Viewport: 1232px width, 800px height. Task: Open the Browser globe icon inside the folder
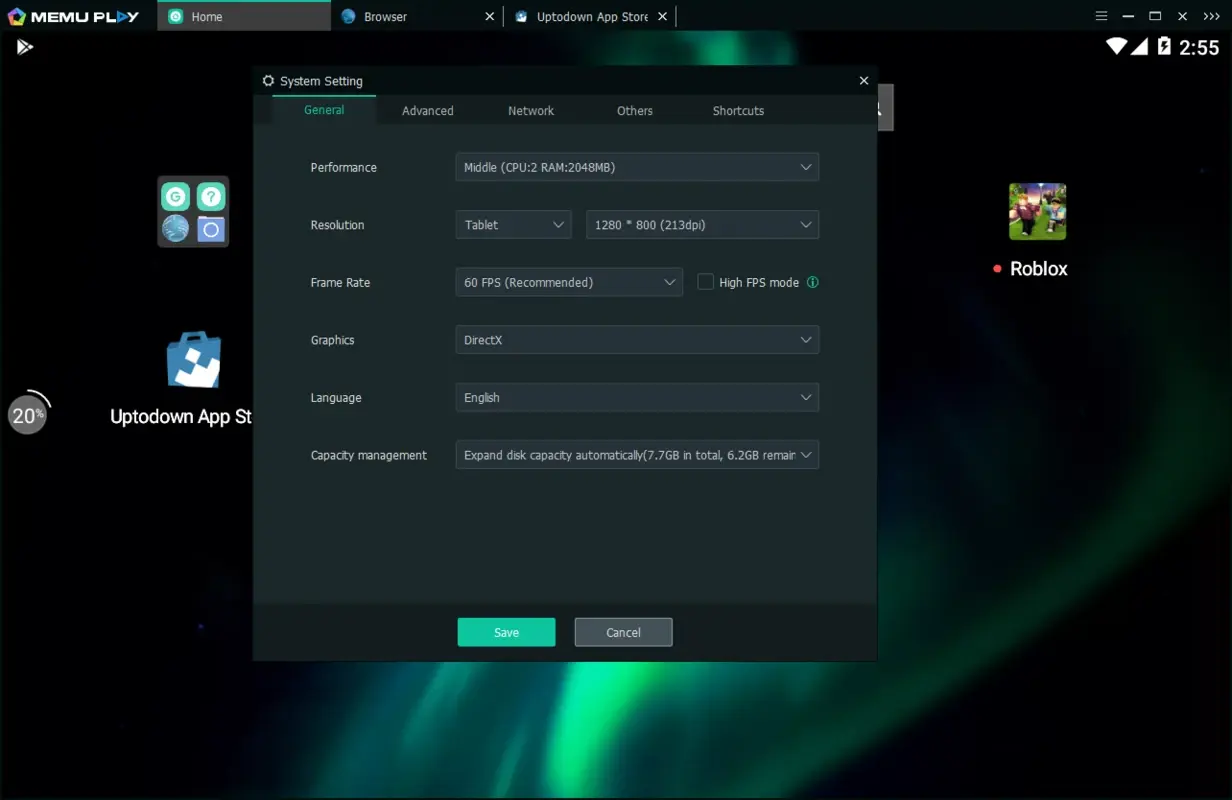(x=175, y=229)
